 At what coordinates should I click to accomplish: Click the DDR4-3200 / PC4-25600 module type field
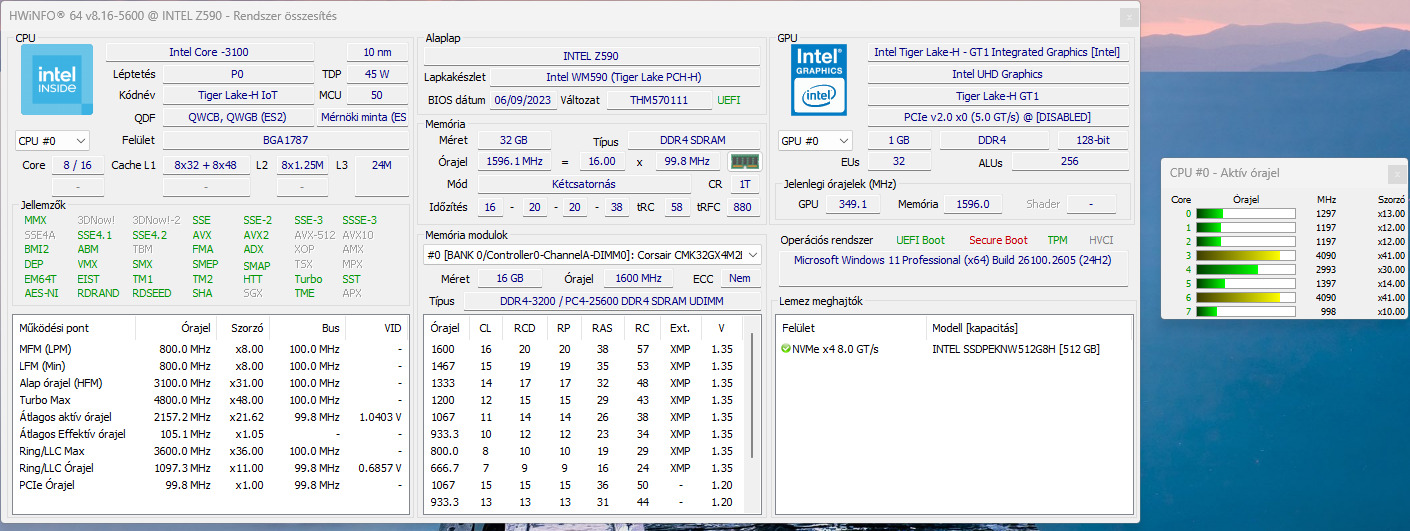click(x=612, y=301)
